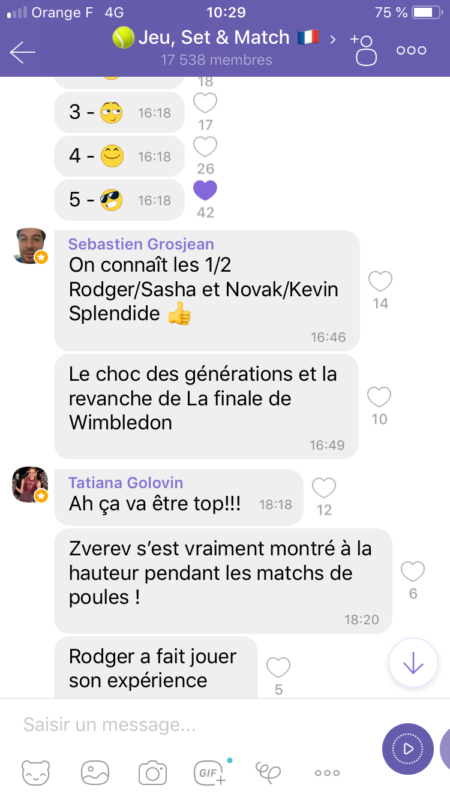
Task: Open the doodle drawing icon
Action: (x=268, y=772)
